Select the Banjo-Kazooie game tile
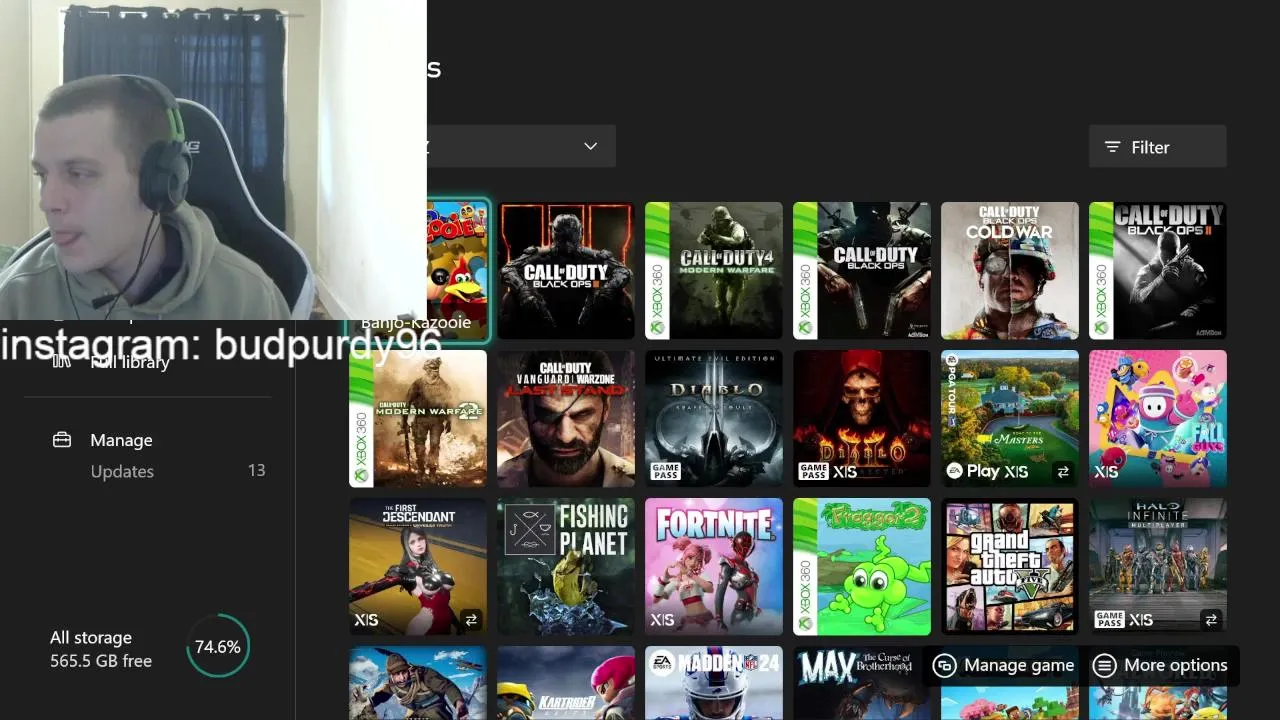Image resolution: width=1280 pixels, height=720 pixels. click(458, 271)
